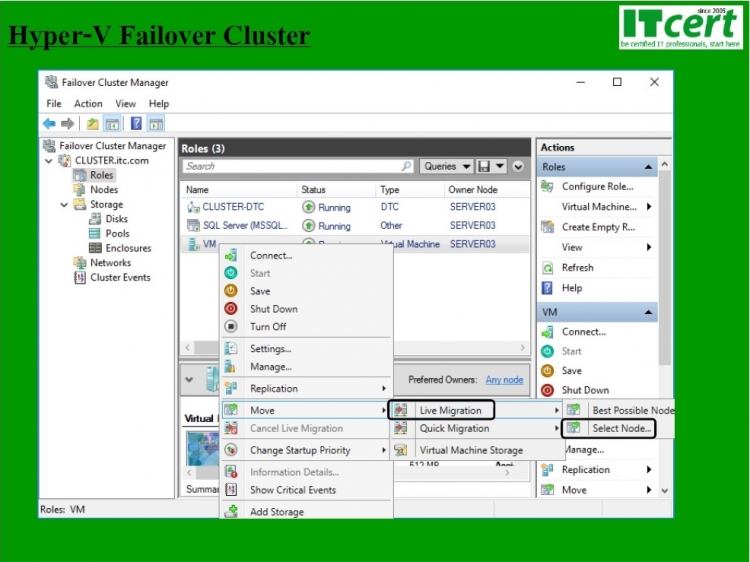The width and height of the screenshot is (750, 562).
Task: Click the Best Possible Node icon
Action: tap(573, 410)
